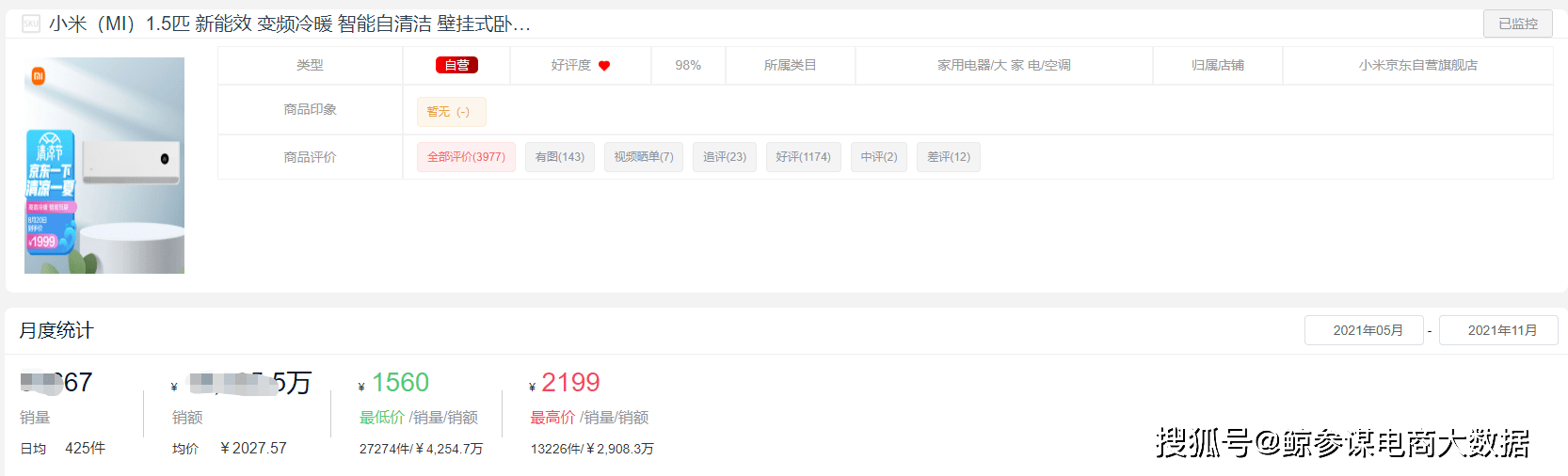
Task: Click the SKU icon beside product title
Action: click(31, 24)
